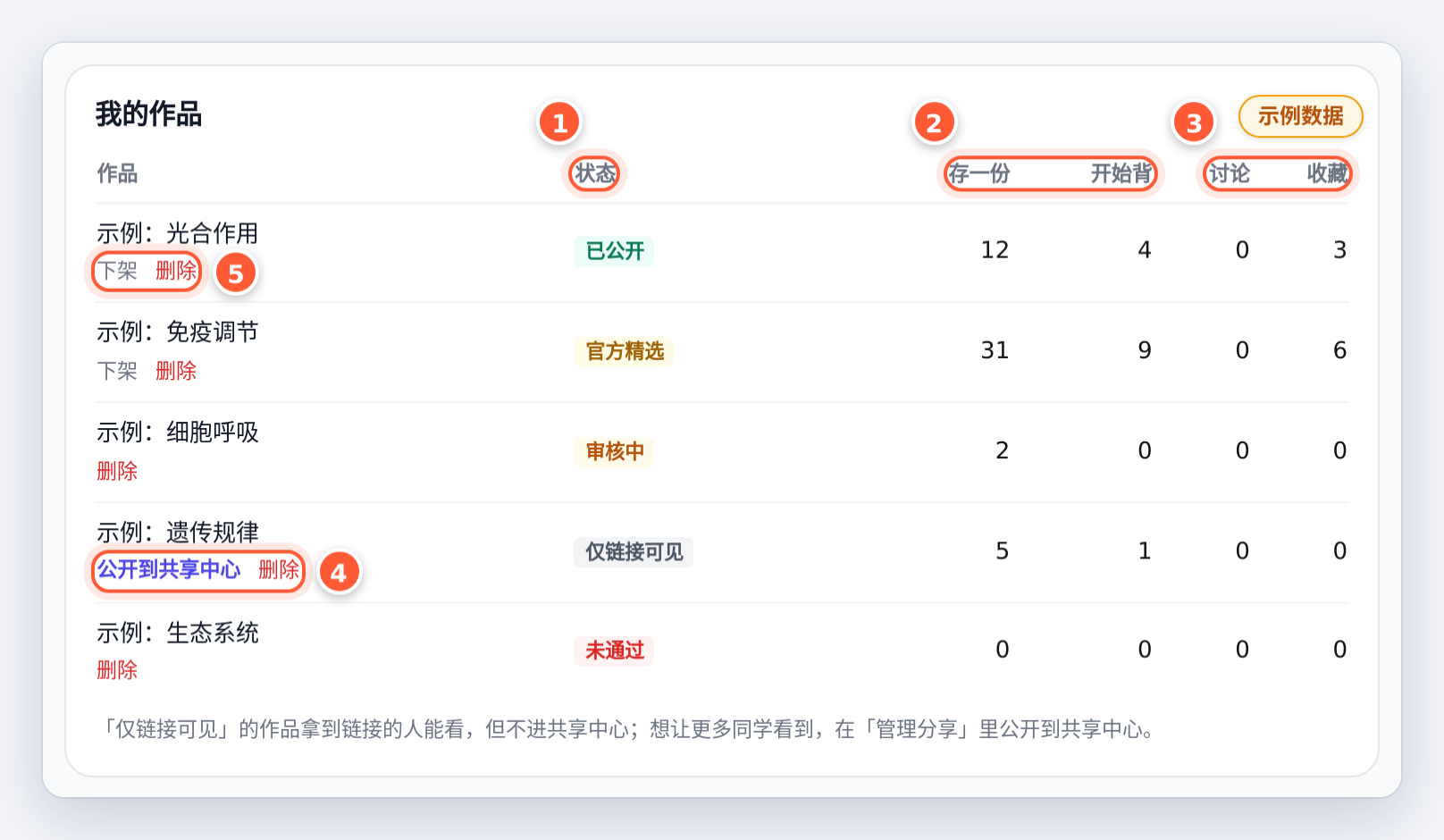
Task: Click 公开到共享中心 for 遗传规律
Action: coord(169,569)
